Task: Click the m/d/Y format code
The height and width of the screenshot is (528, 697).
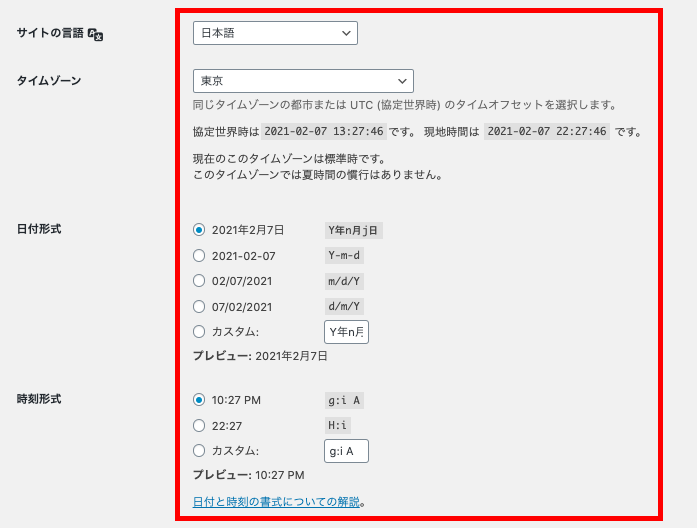Action: [x=345, y=281]
